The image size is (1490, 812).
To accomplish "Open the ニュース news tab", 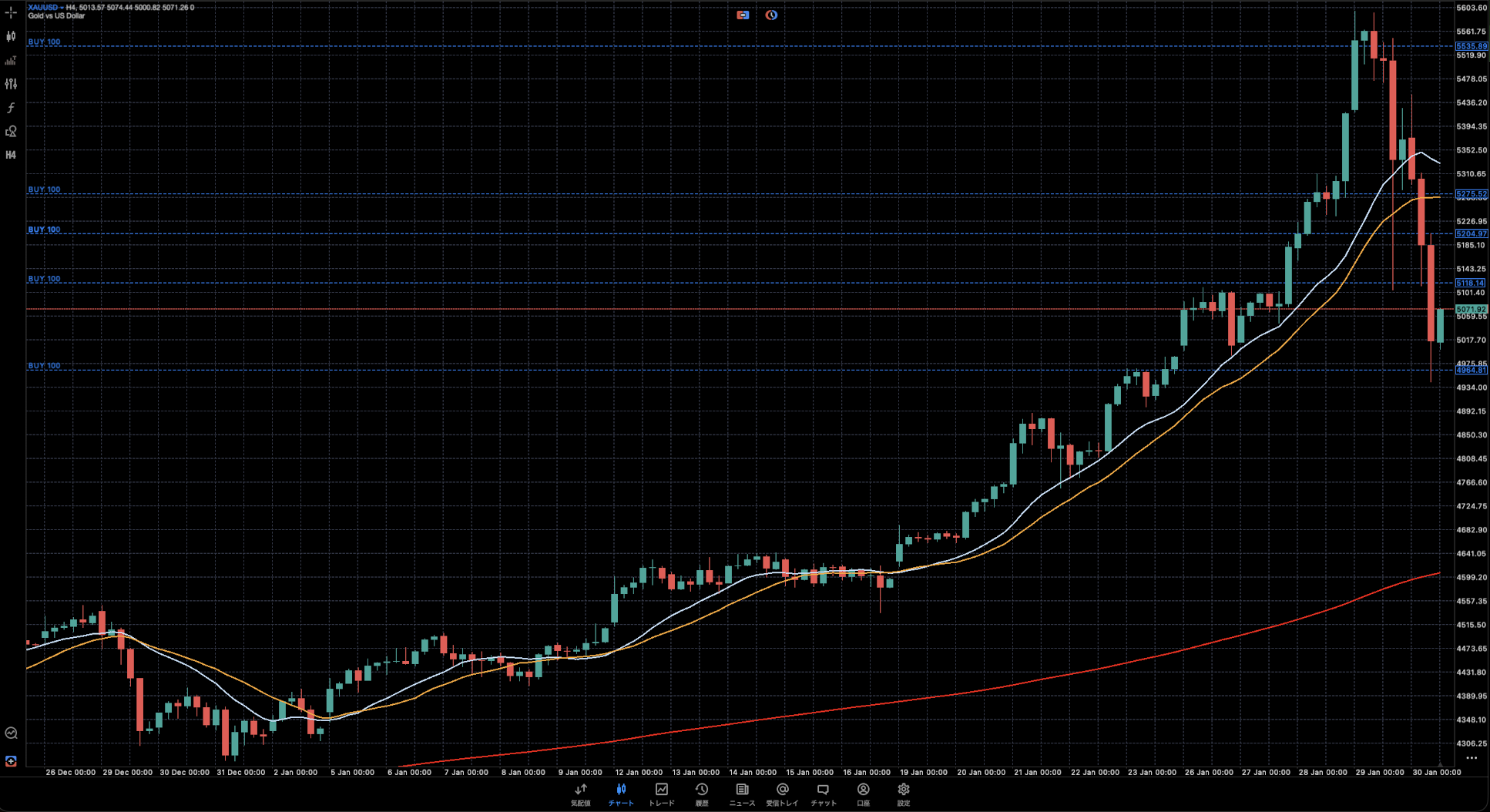I will (742, 794).
